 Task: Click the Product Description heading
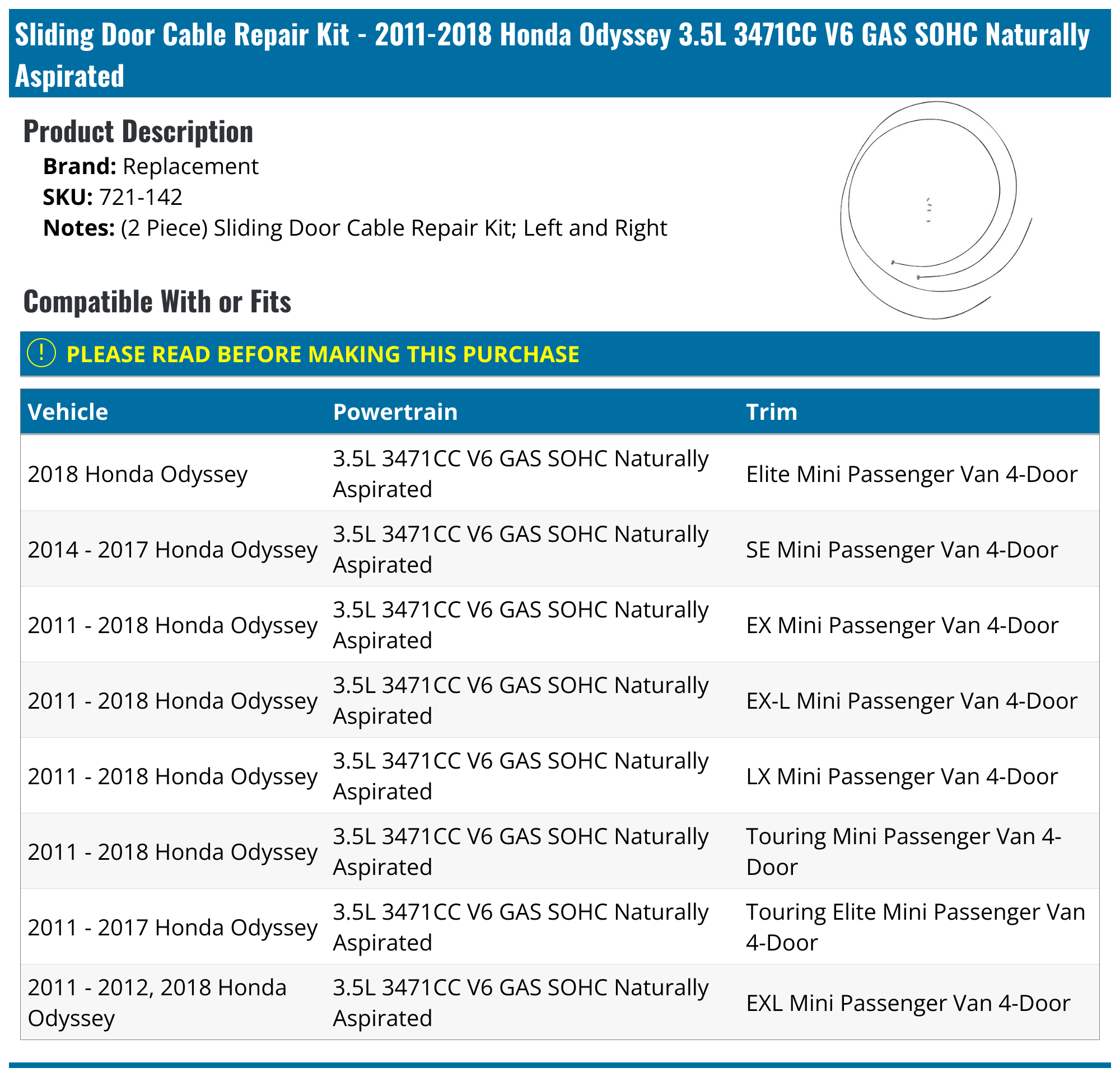[x=138, y=132]
